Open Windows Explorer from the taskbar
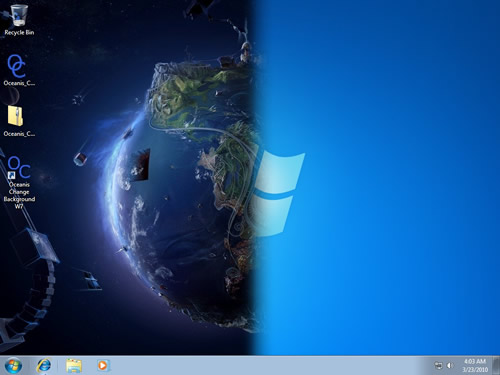This screenshot has height=375, width=500. (74, 366)
